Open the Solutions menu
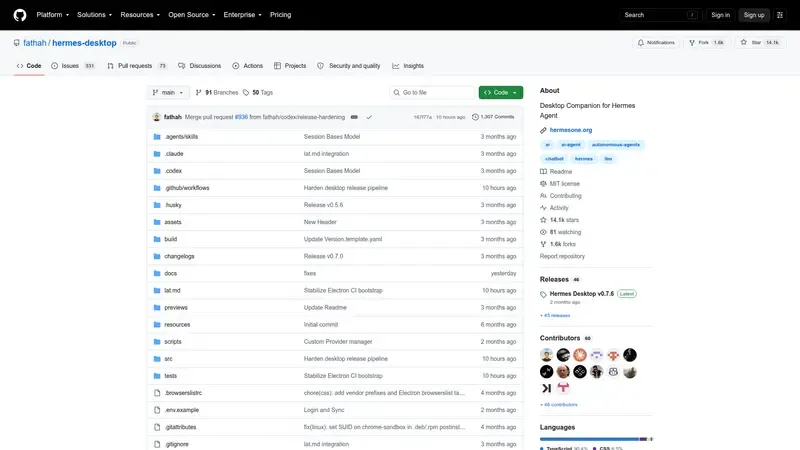 pos(94,15)
